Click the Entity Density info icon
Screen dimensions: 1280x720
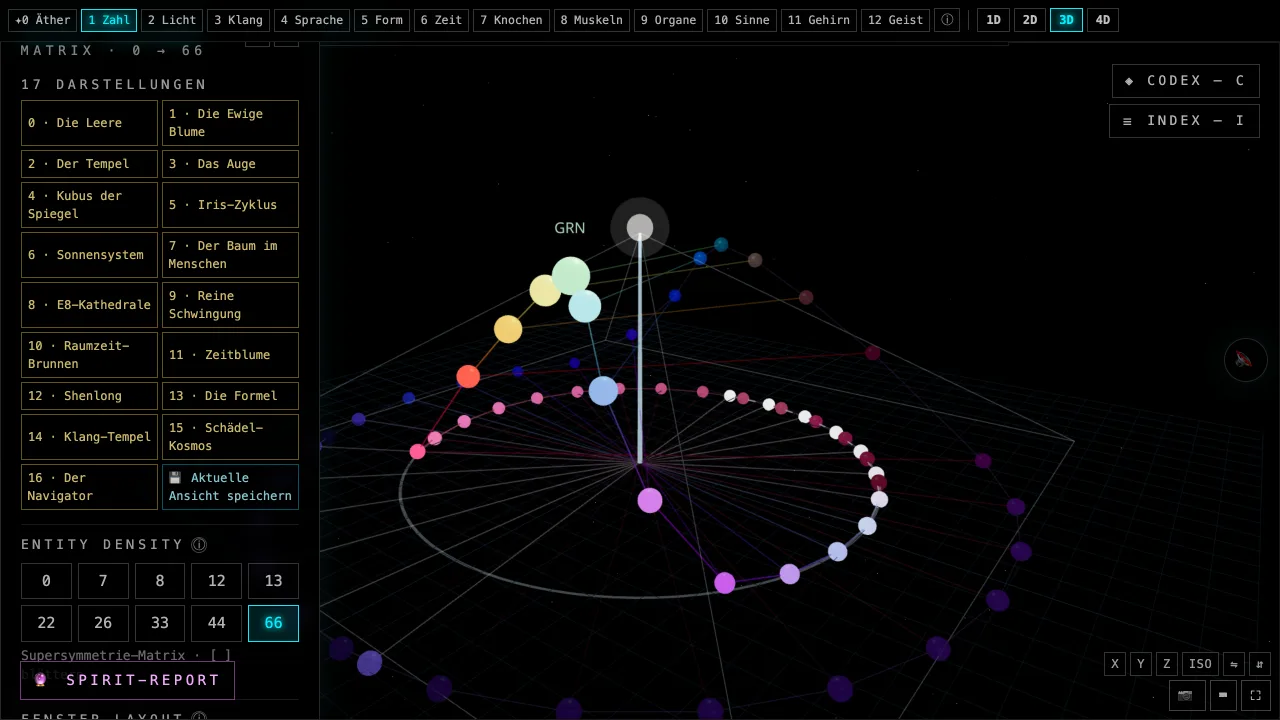tap(199, 545)
